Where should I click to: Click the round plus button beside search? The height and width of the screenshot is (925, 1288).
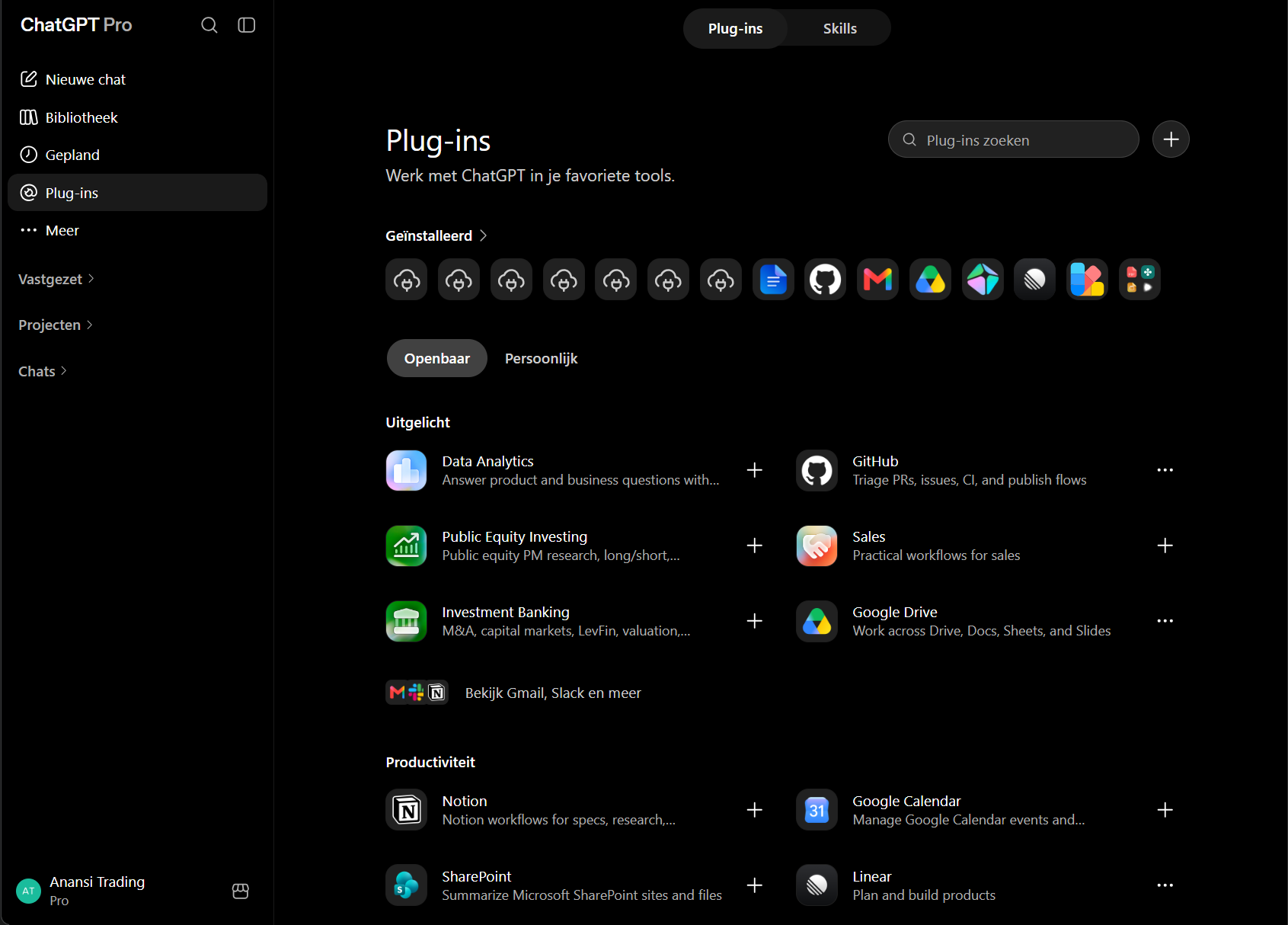pos(1171,139)
